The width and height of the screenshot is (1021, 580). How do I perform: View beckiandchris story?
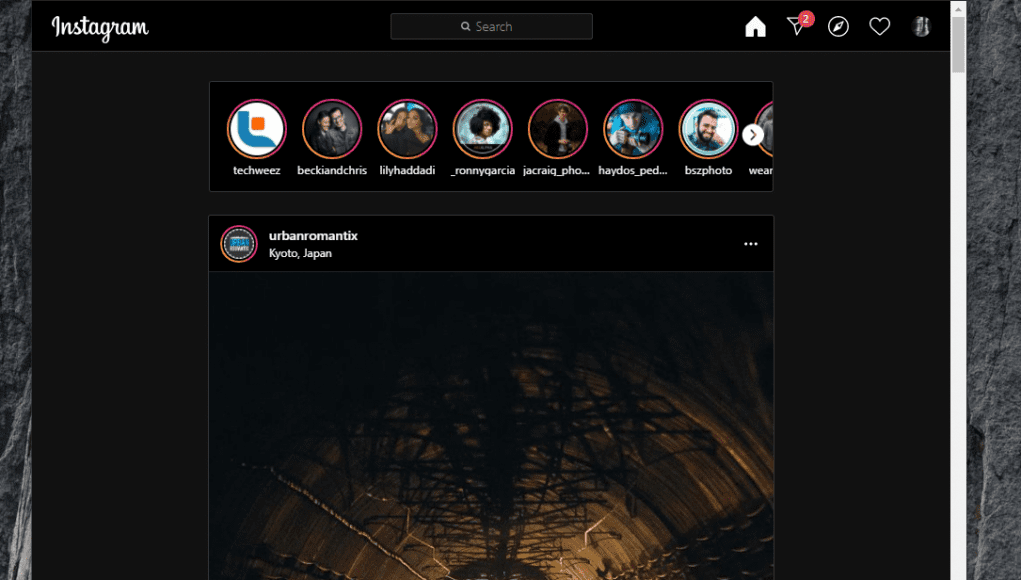[332, 129]
